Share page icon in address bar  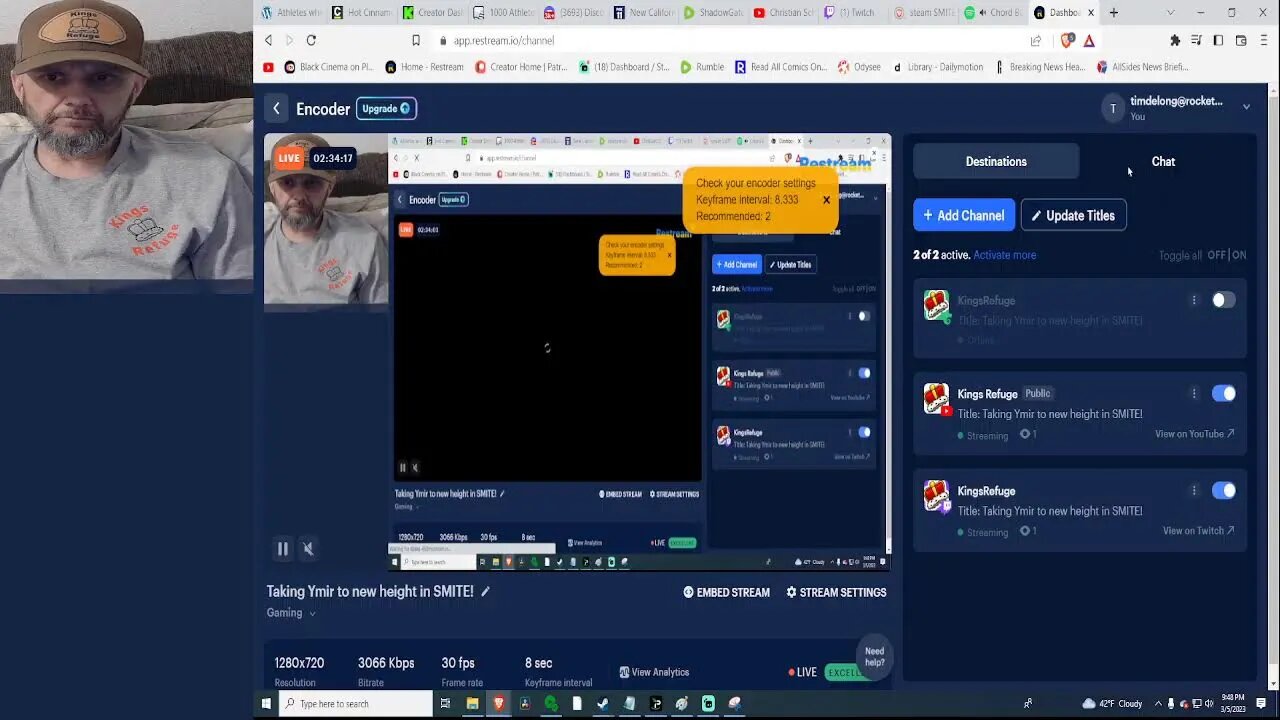click(x=1036, y=40)
